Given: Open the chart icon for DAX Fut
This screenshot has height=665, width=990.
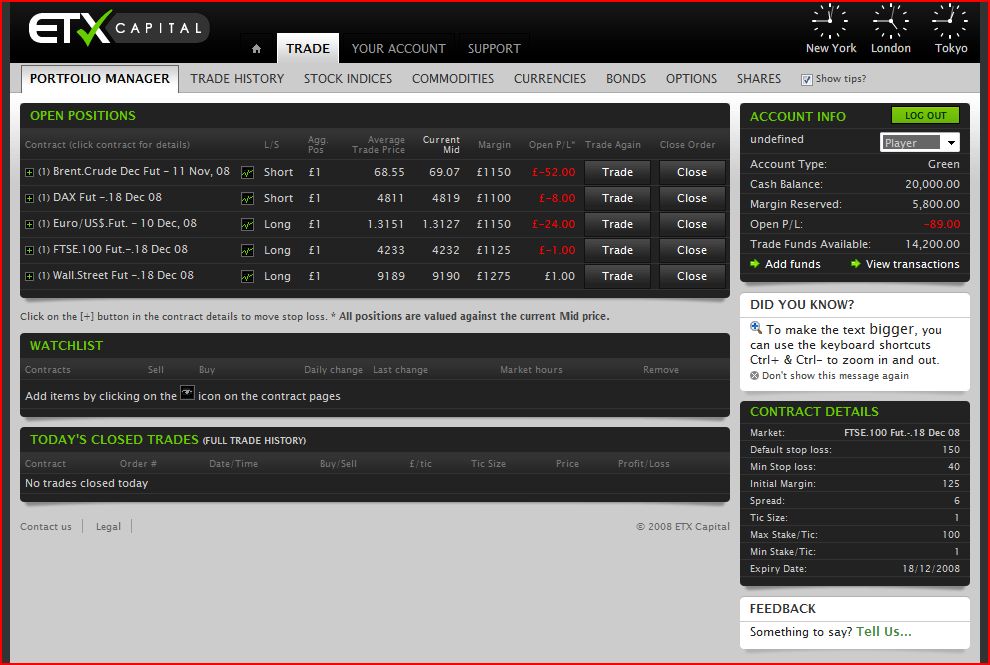Looking at the screenshot, I should coord(247,198).
